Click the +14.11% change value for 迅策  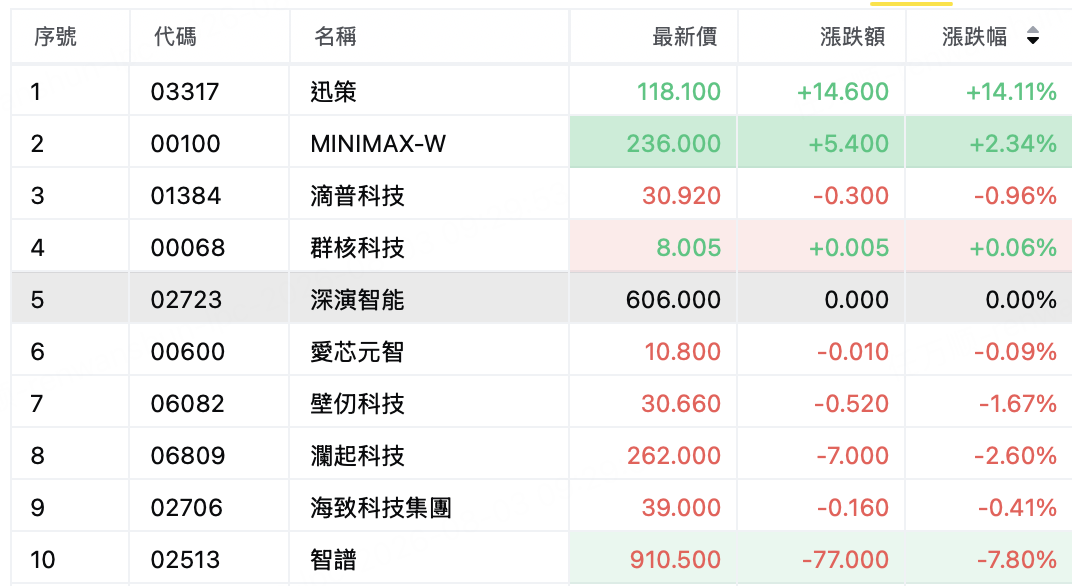1011,92
